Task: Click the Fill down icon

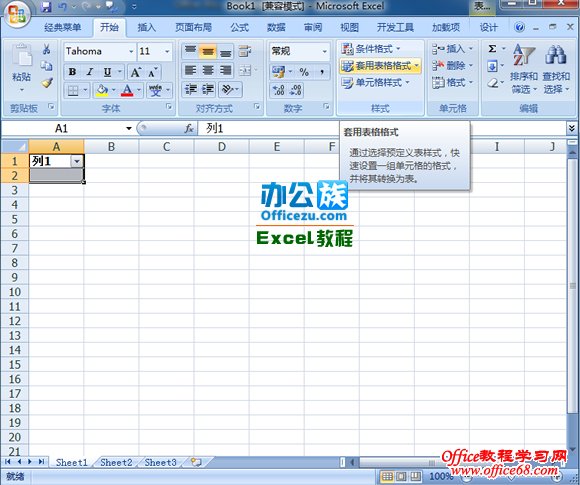Action: click(492, 67)
